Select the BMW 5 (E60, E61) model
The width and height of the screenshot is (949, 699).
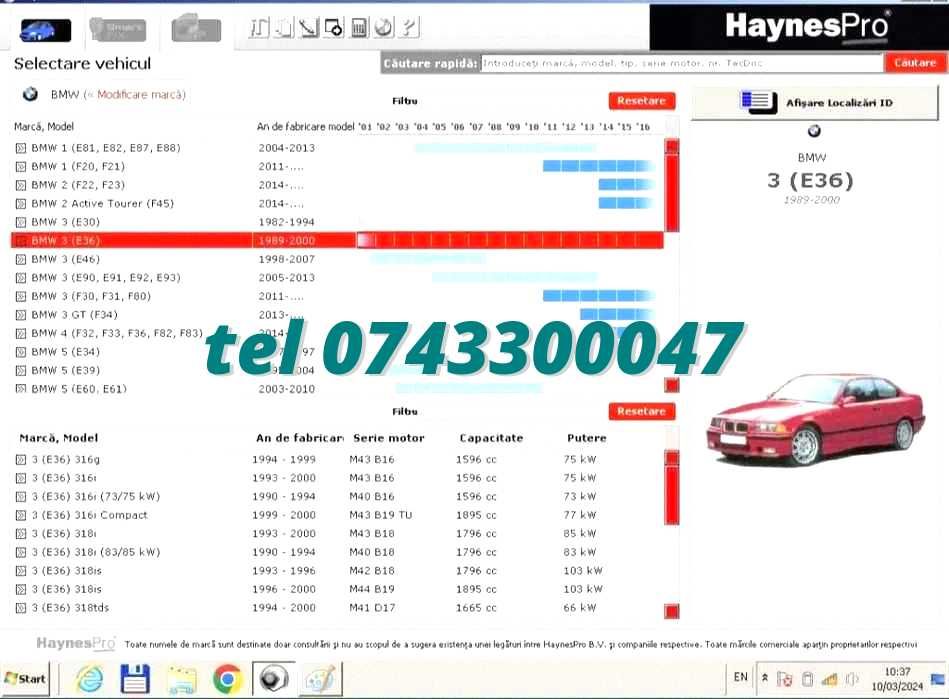pos(79,389)
